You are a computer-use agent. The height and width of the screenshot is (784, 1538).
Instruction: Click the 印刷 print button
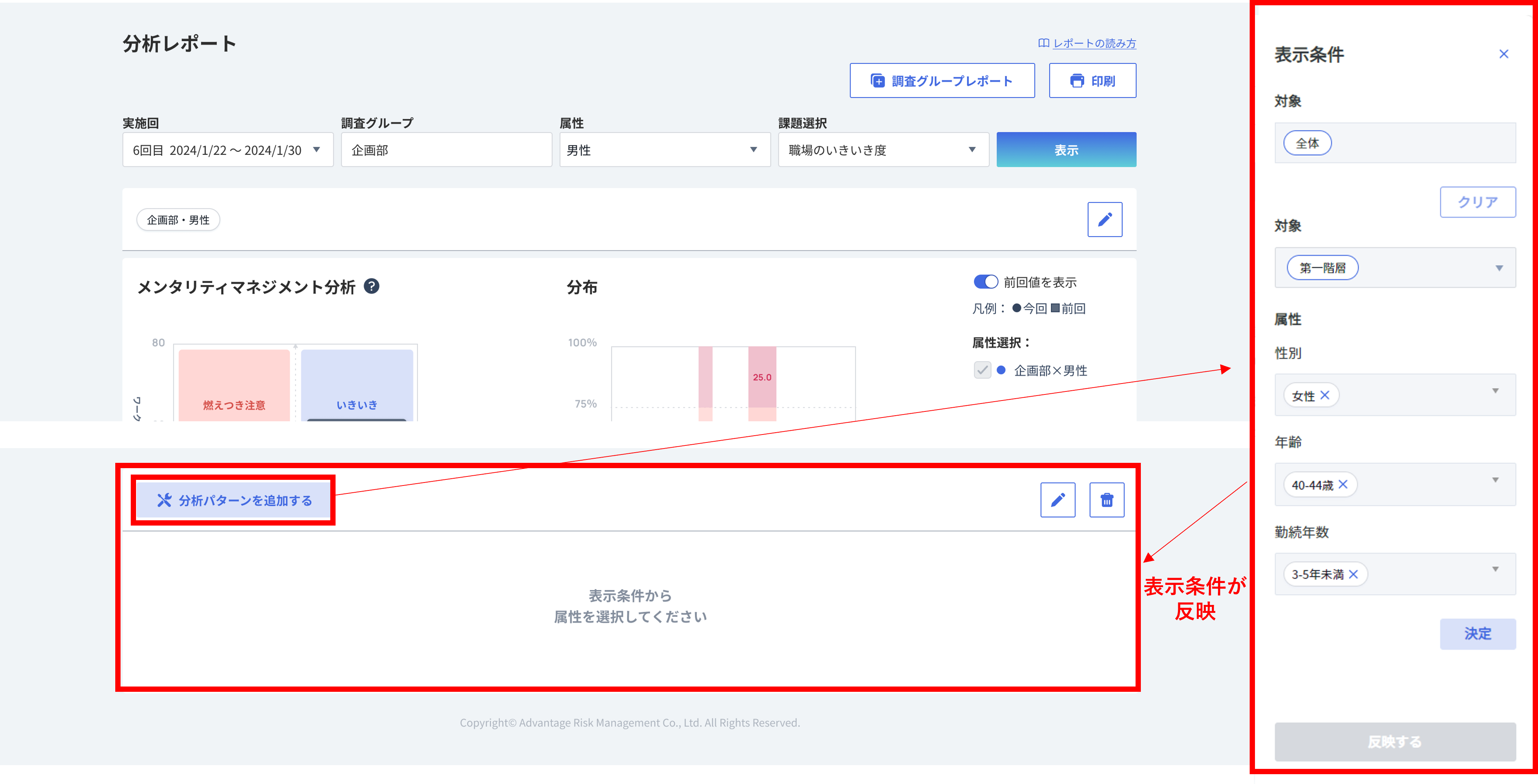1092,80
